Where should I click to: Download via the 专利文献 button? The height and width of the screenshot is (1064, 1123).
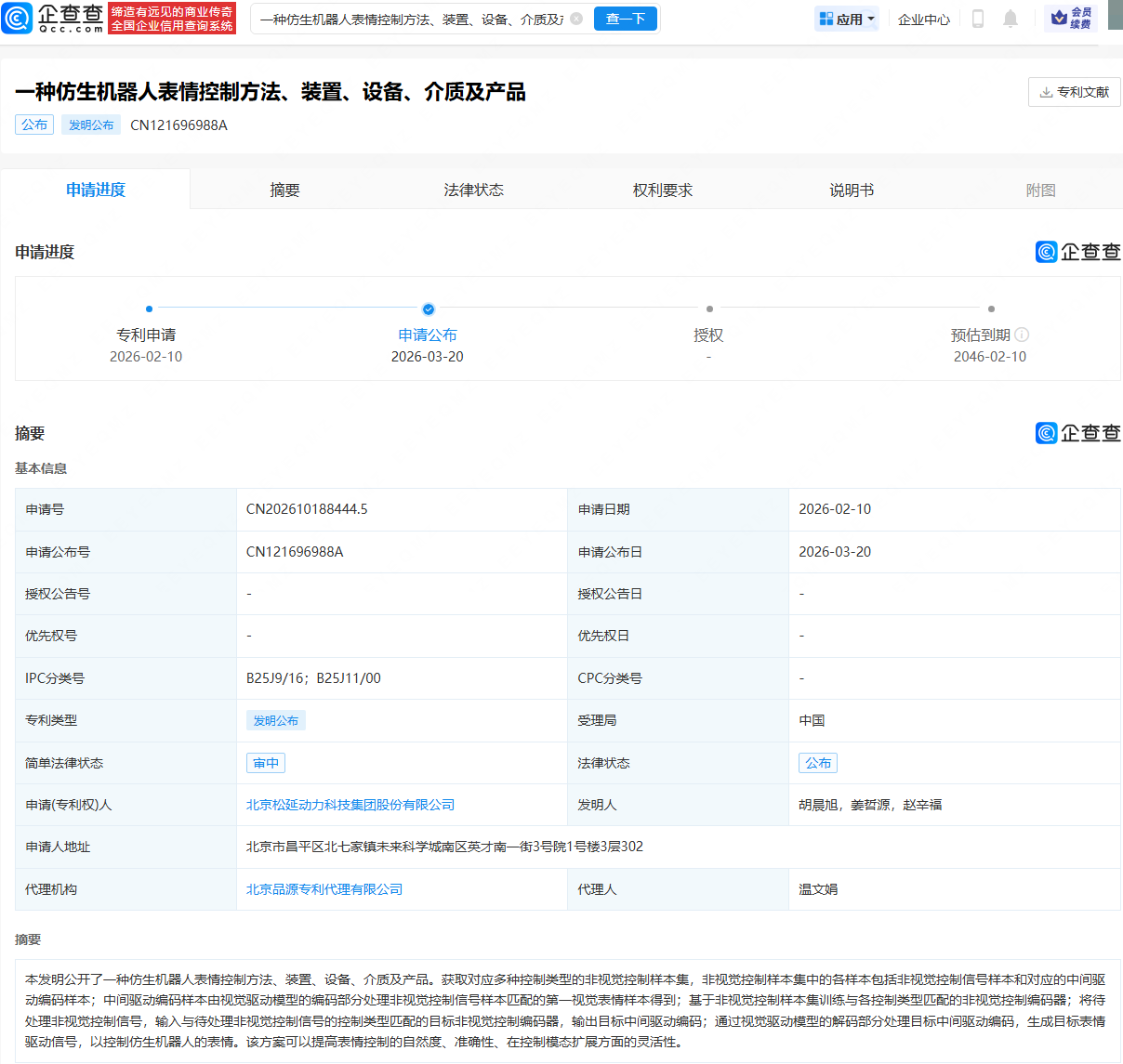pyautogui.click(x=1074, y=92)
